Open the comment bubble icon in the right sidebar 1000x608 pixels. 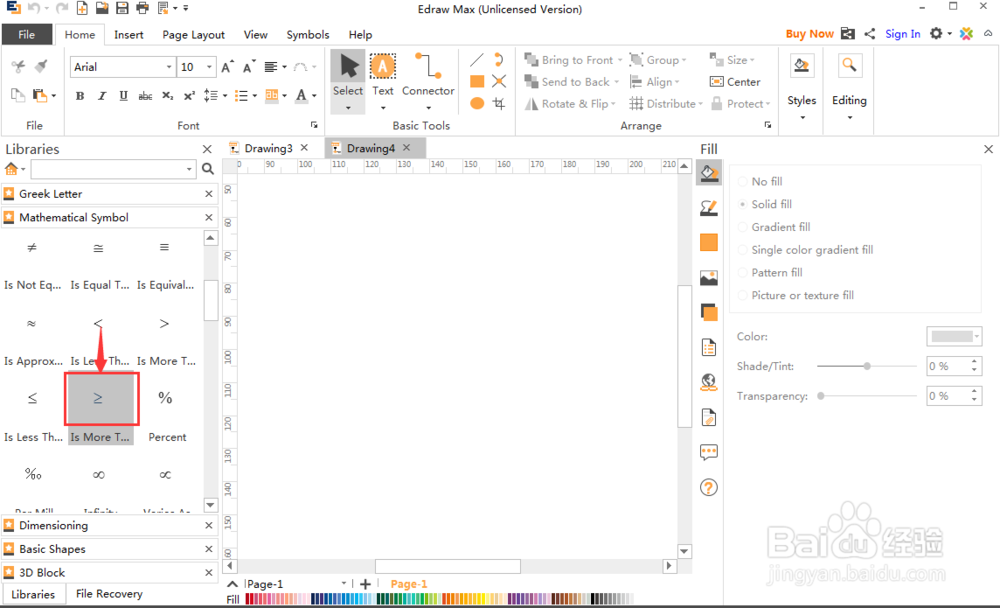point(709,452)
